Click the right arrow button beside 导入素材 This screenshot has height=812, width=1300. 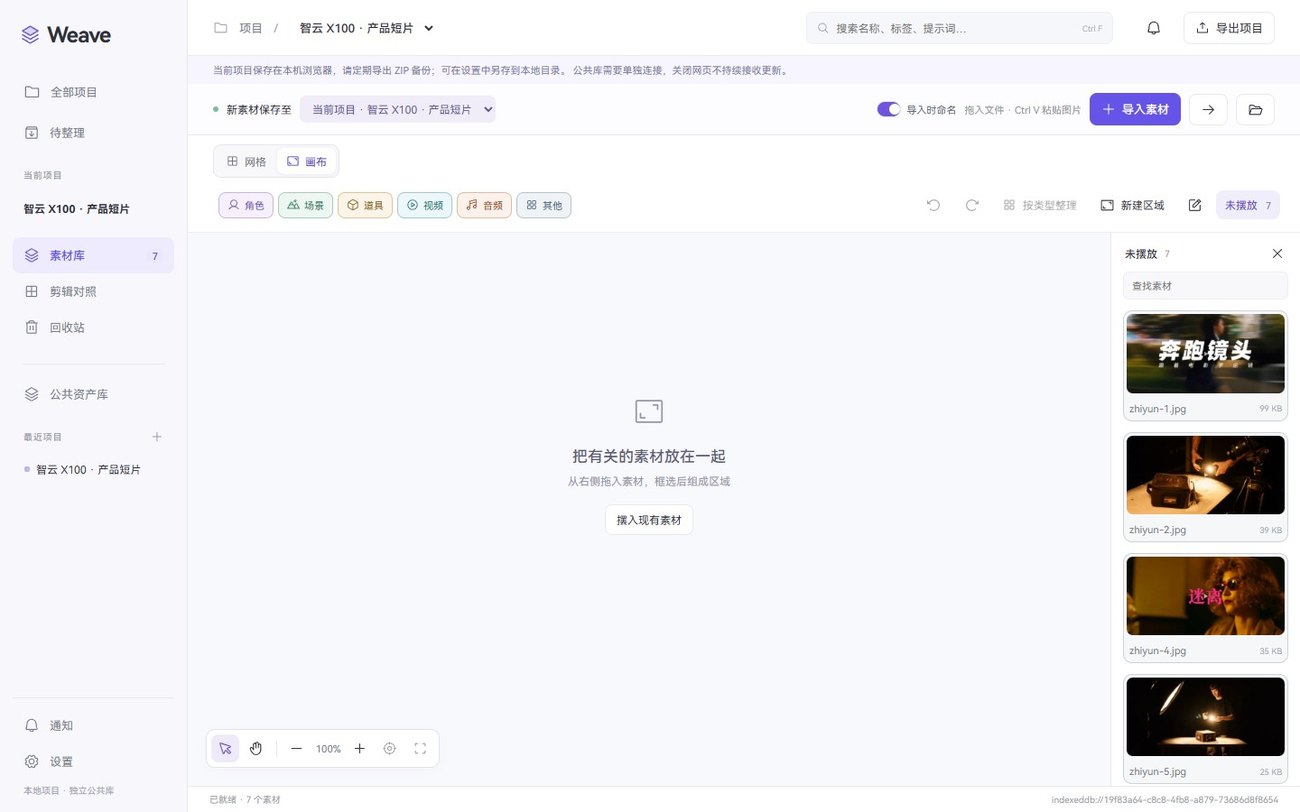[1208, 109]
